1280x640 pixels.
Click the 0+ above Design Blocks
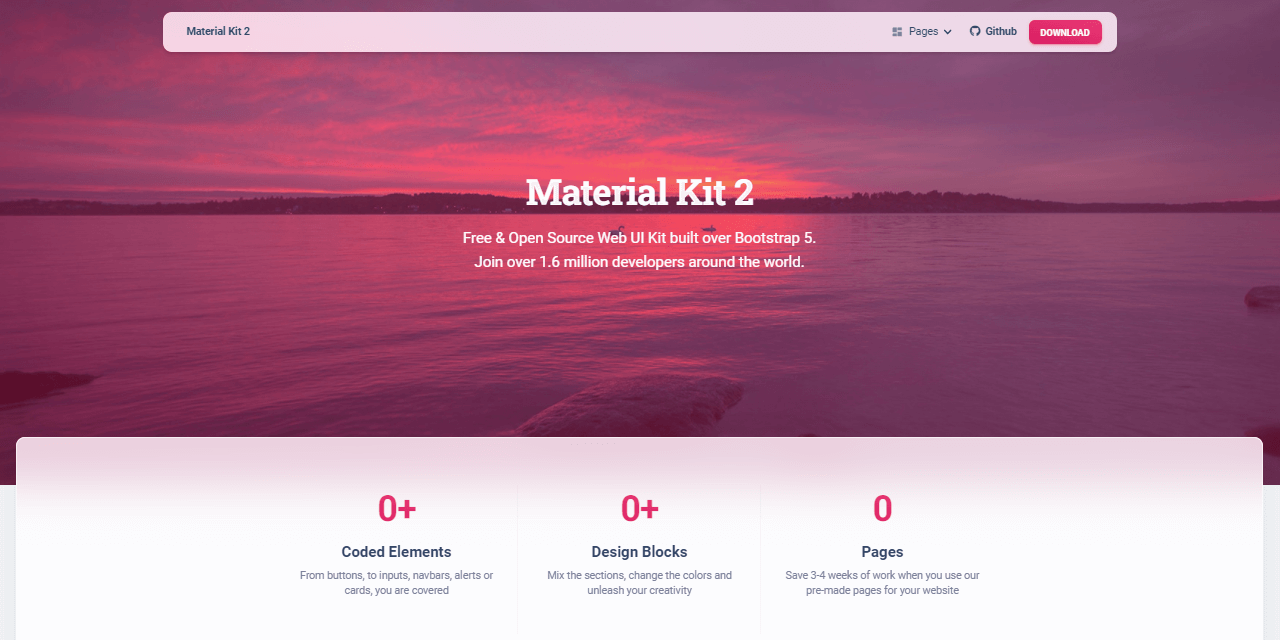pos(639,508)
